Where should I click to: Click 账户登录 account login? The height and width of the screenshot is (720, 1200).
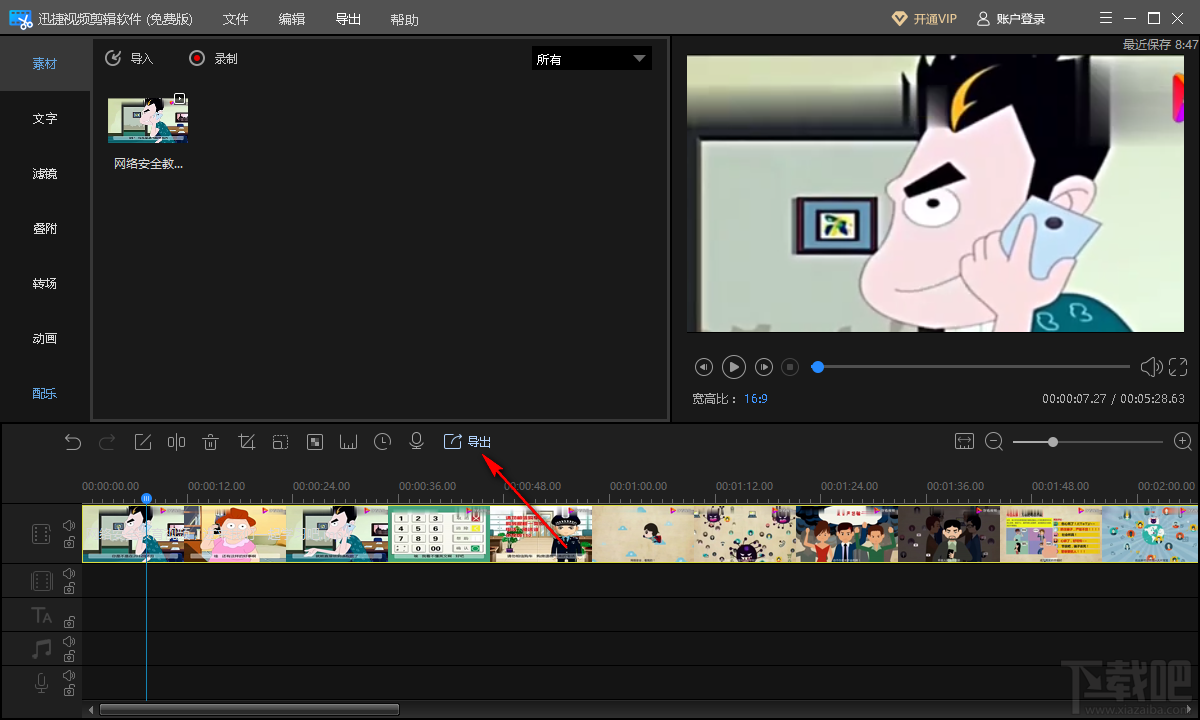click(1011, 19)
